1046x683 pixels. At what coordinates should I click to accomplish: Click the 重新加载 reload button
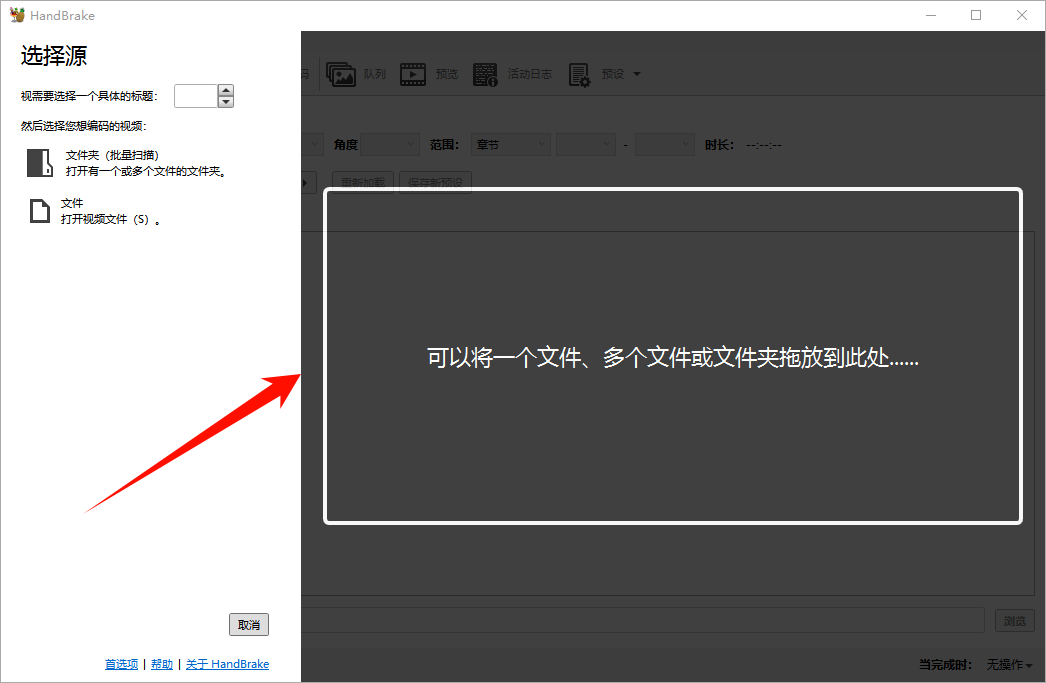(x=363, y=182)
